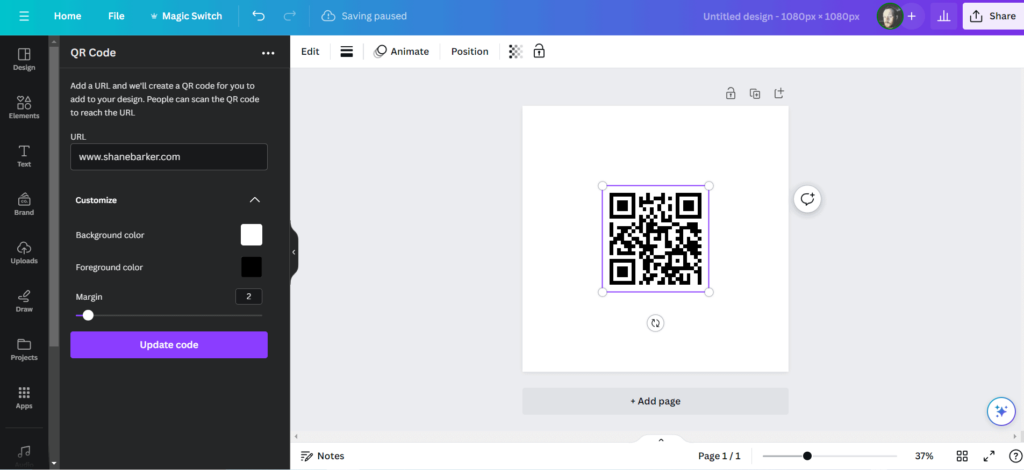Image resolution: width=1024 pixels, height=470 pixels.
Task: Click the Margin value box showing 2
Action: tap(249, 296)
